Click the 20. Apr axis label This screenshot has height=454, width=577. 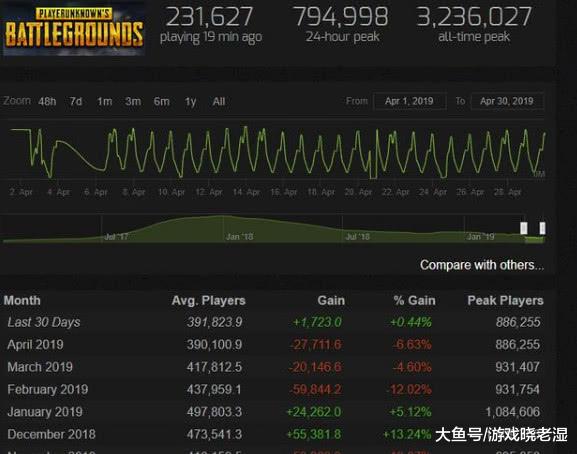(358, 192)
